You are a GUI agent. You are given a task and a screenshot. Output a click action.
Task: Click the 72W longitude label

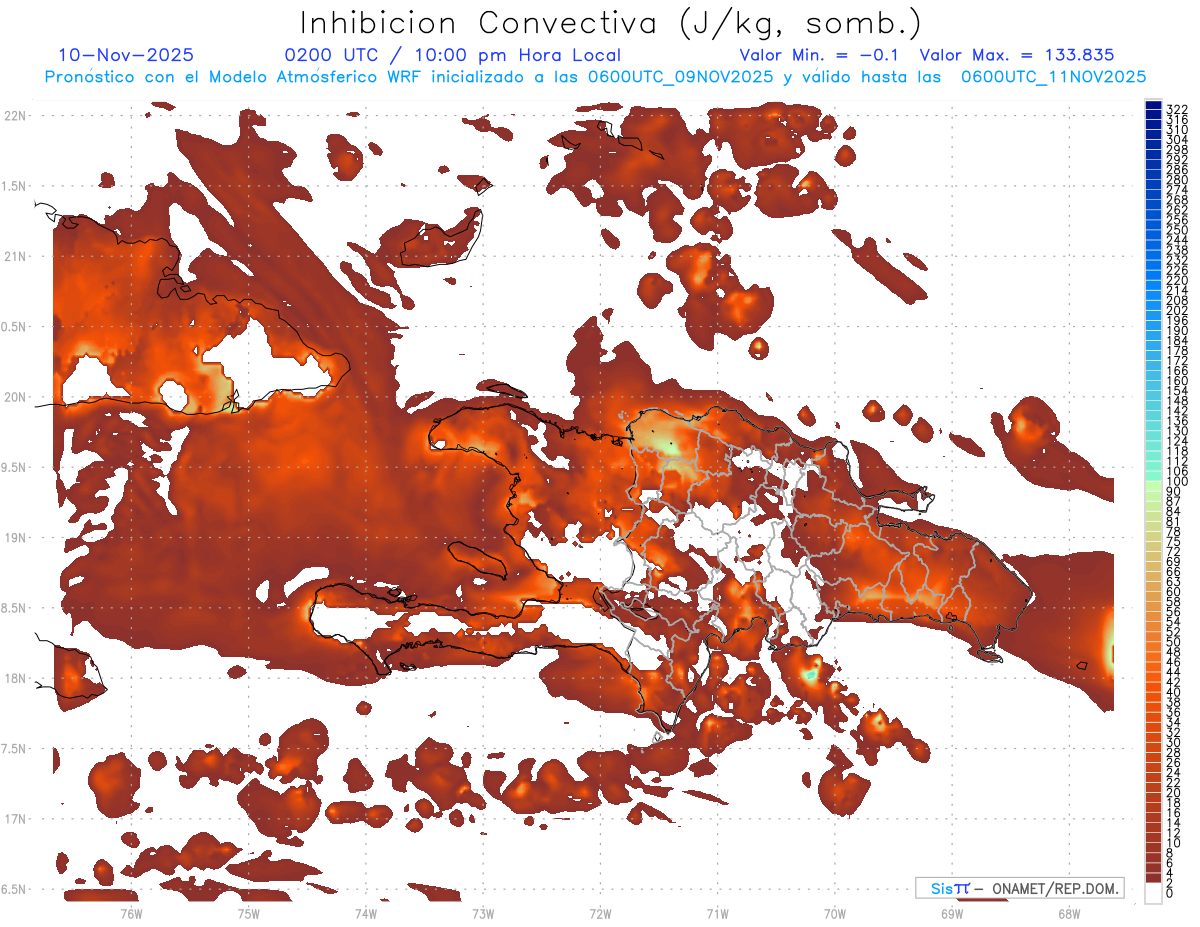(x=600, y=912)
